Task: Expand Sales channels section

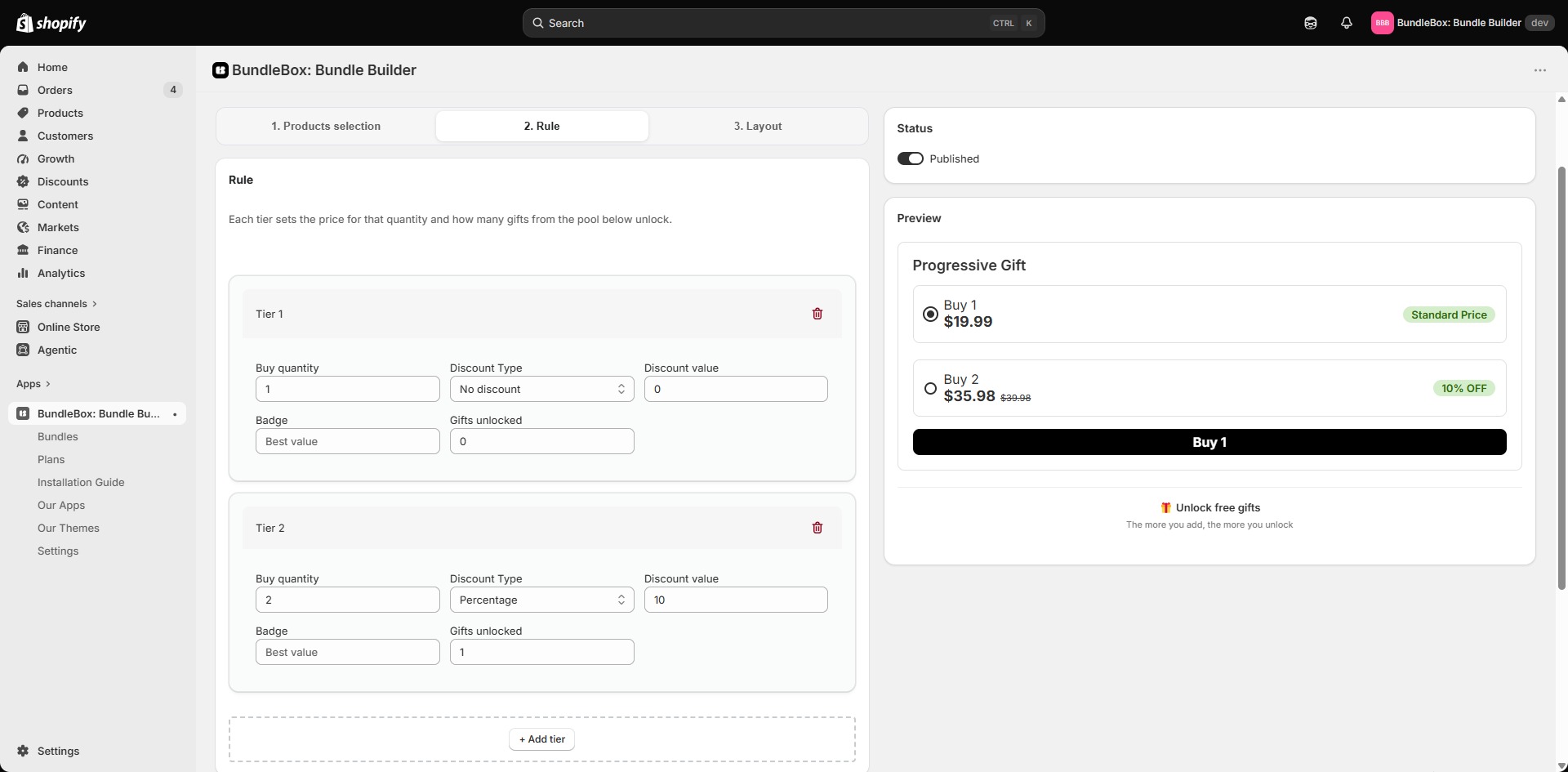Action: tap(57, 304)
